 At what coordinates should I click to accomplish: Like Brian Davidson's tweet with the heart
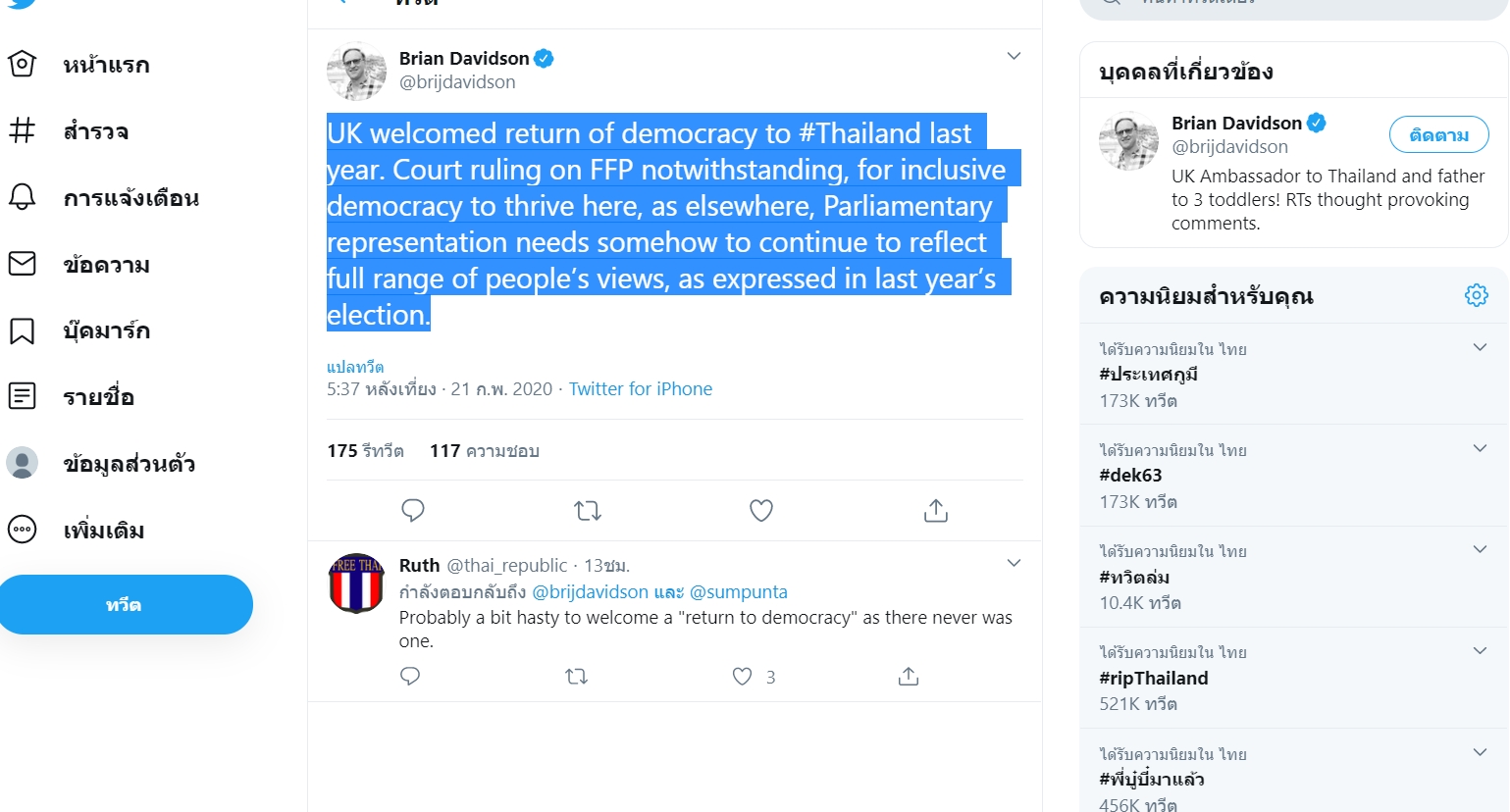tap(761, 510)
